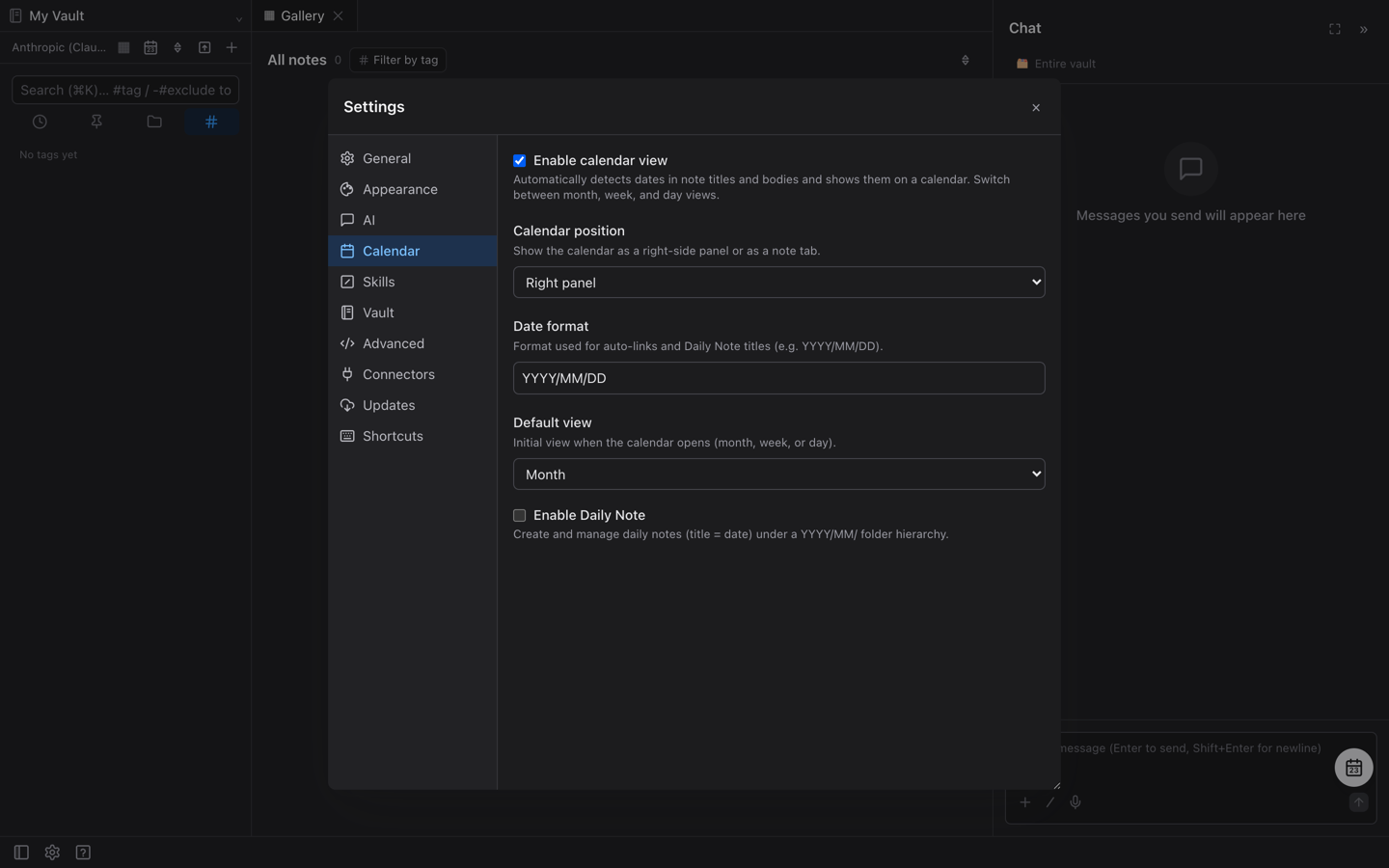
Task: Open AI settings section
Action: point(413,220)
